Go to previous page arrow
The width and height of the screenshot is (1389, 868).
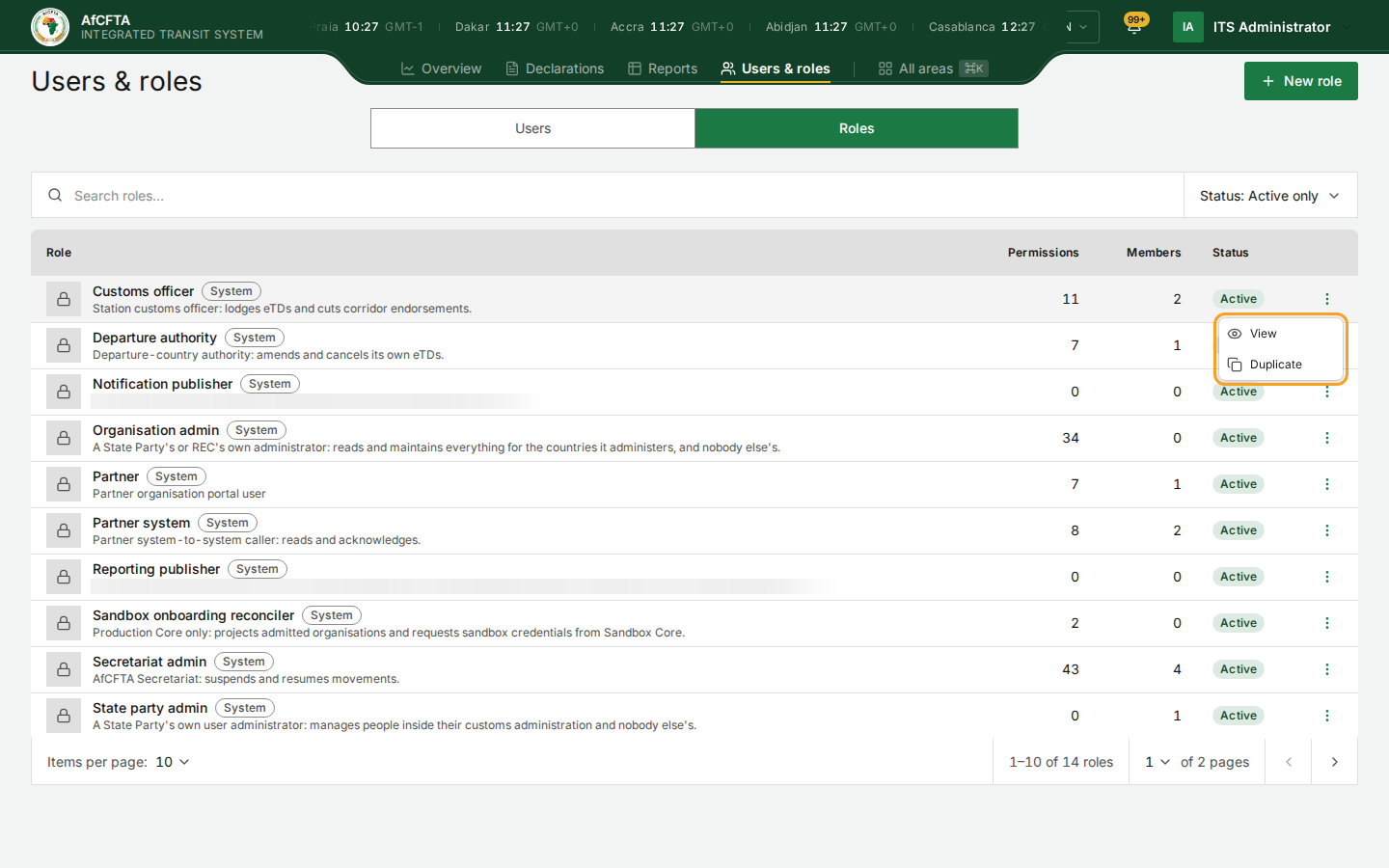(x=1289, y=762)
